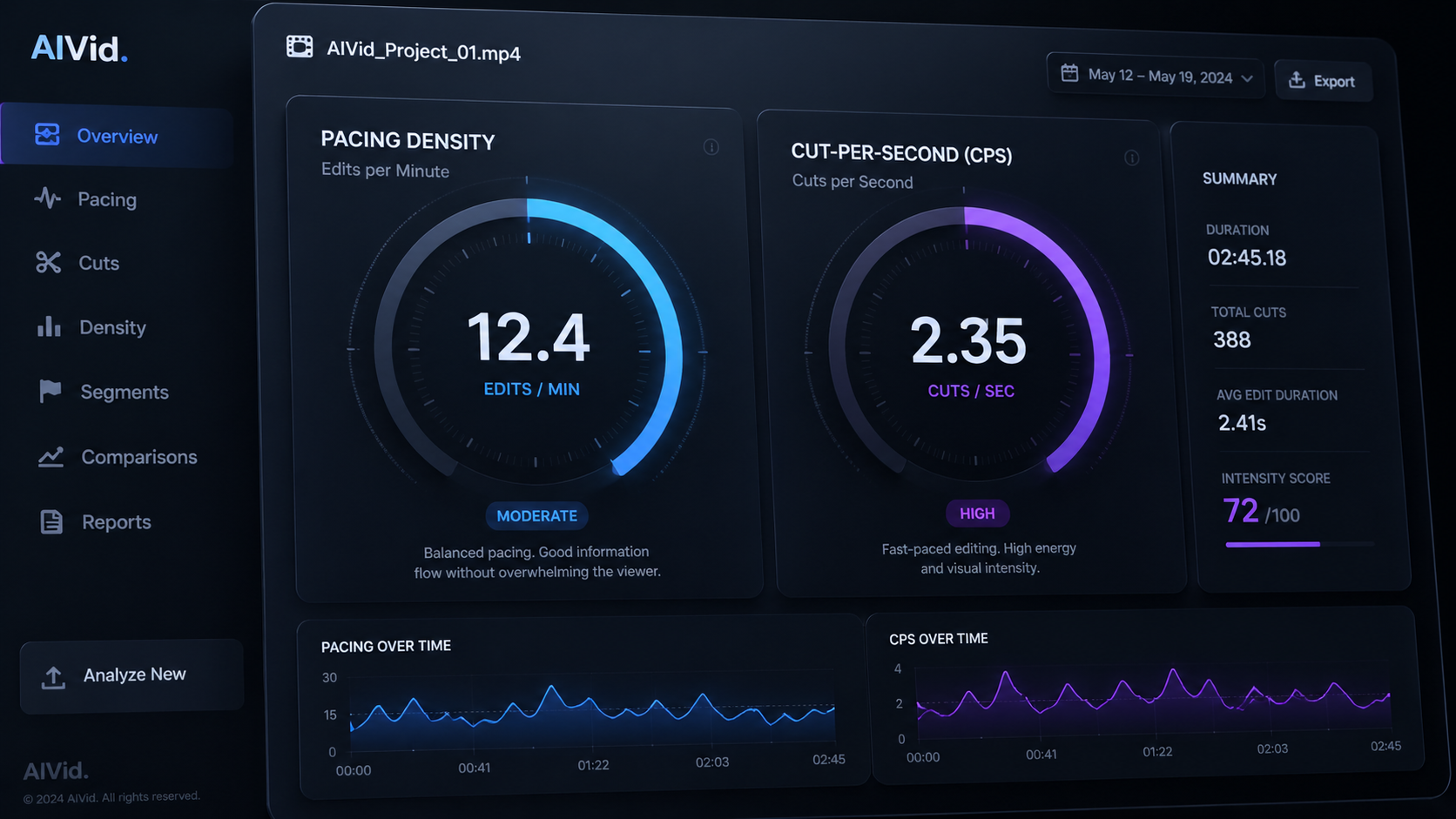Click the Pacing waveform icon
Viewport: 1456px width, 819px height.
pos(48,198)
